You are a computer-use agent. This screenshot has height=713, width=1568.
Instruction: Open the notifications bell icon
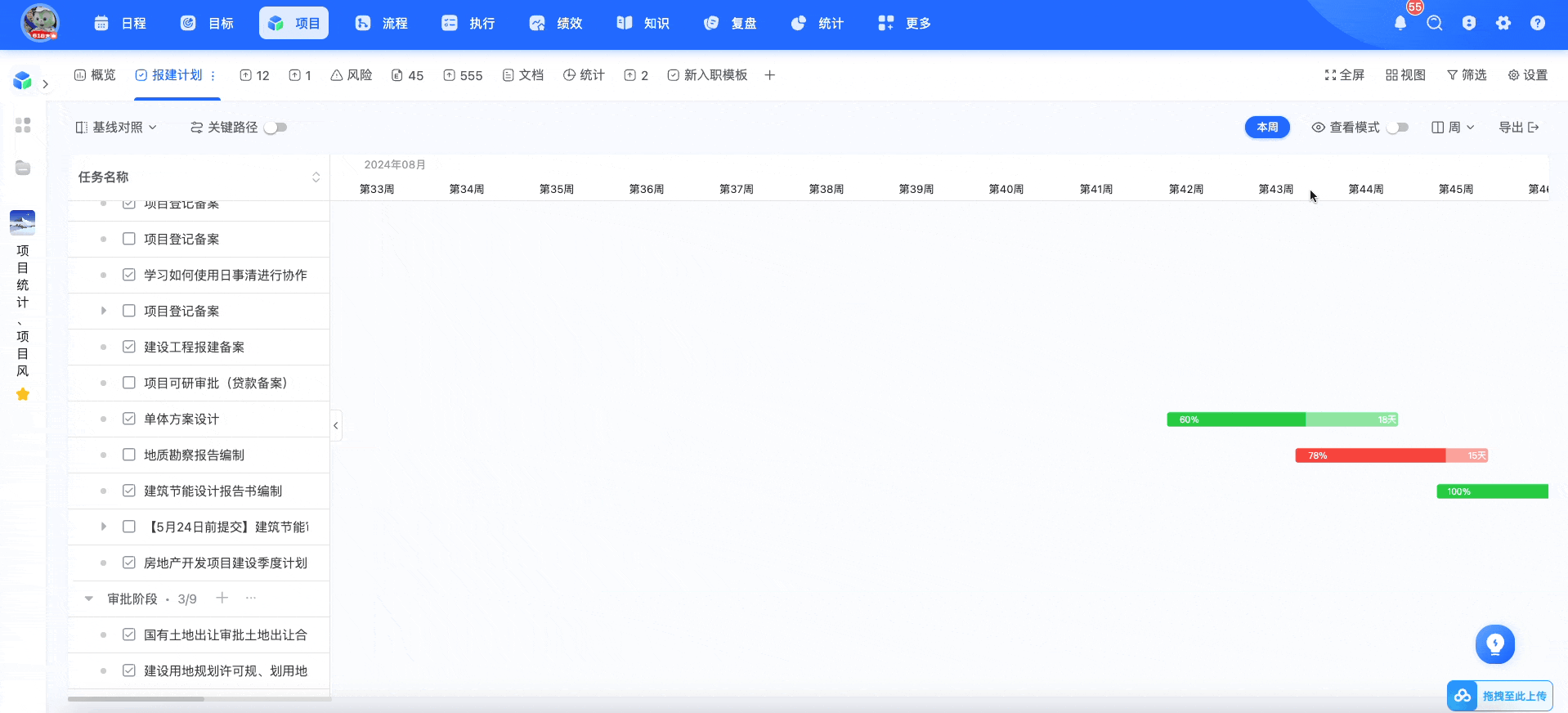click(1400, 23)
